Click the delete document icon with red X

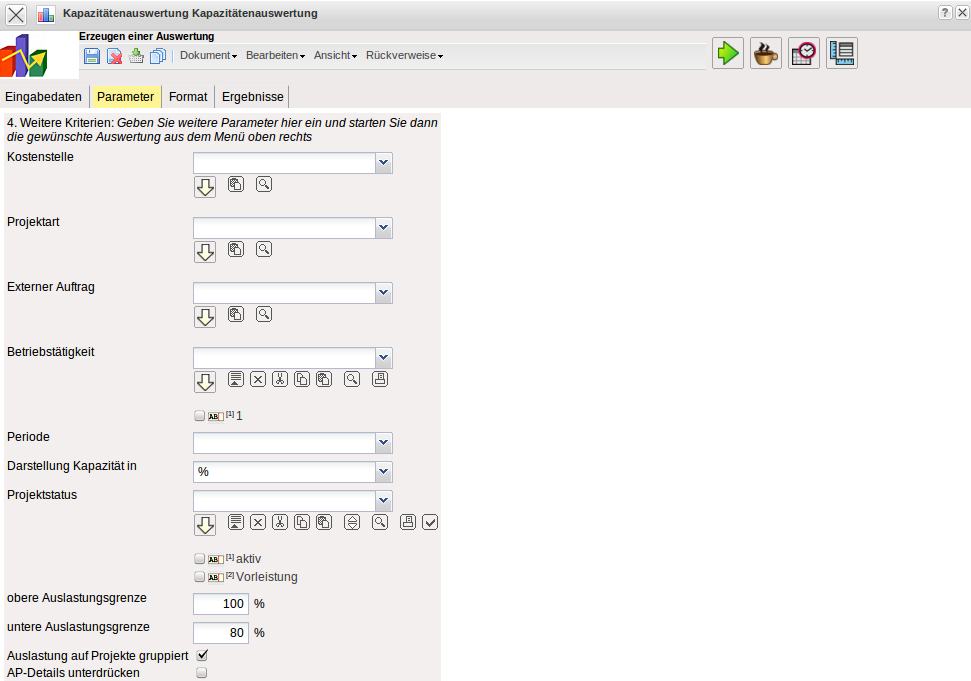pyautogui.click(x=114, y=56)
